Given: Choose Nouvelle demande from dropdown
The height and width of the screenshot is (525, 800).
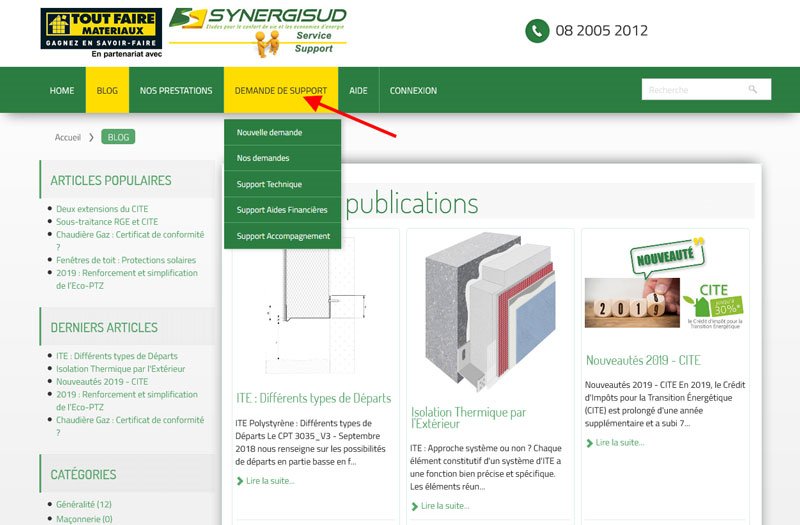Looking at the screenshot, I should click(269, 132).
